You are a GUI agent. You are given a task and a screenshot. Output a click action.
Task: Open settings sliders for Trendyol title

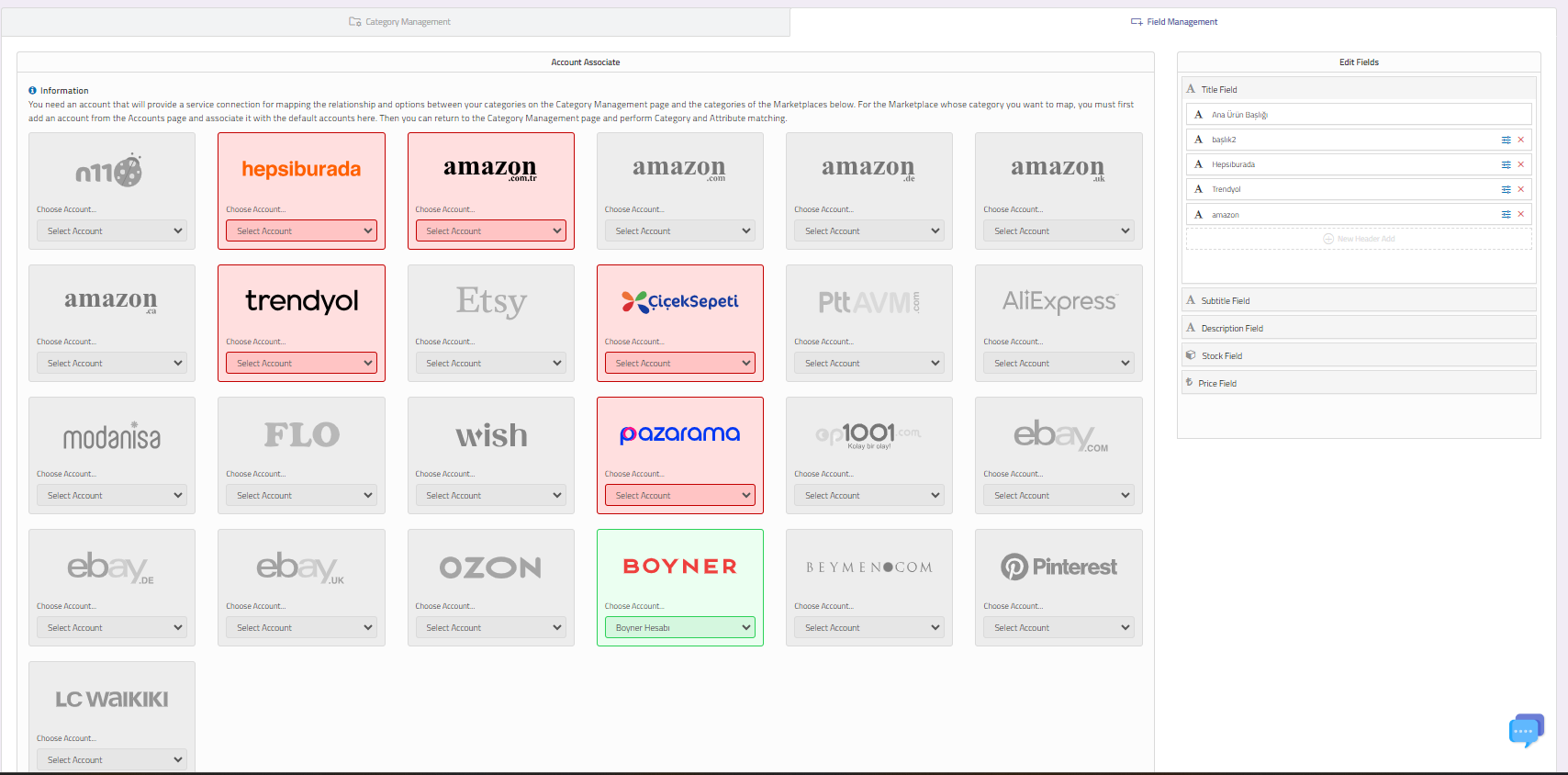pyautogui.click(x=1506, y=189)
